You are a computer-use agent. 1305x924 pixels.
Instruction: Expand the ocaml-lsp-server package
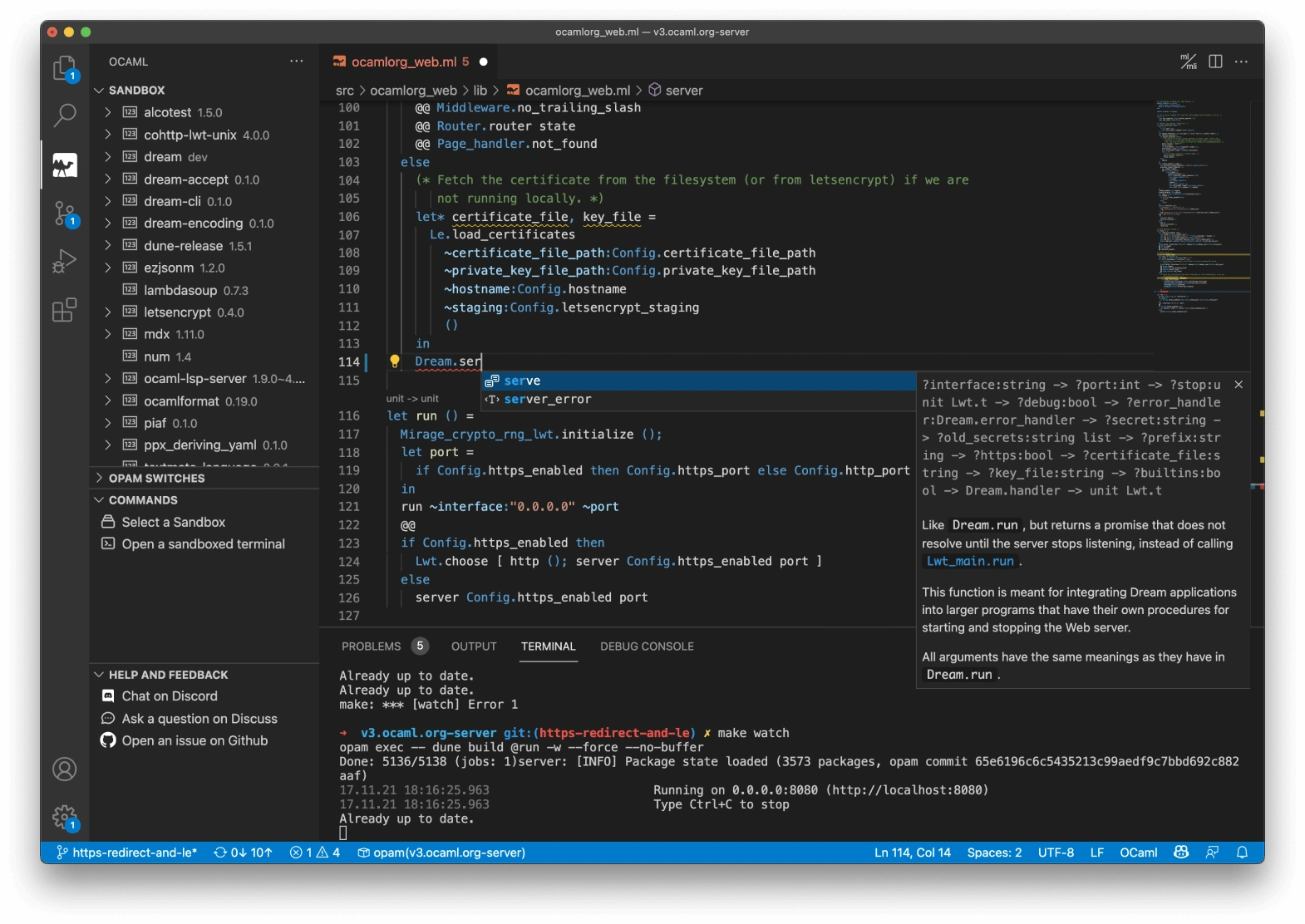[108, 379]
